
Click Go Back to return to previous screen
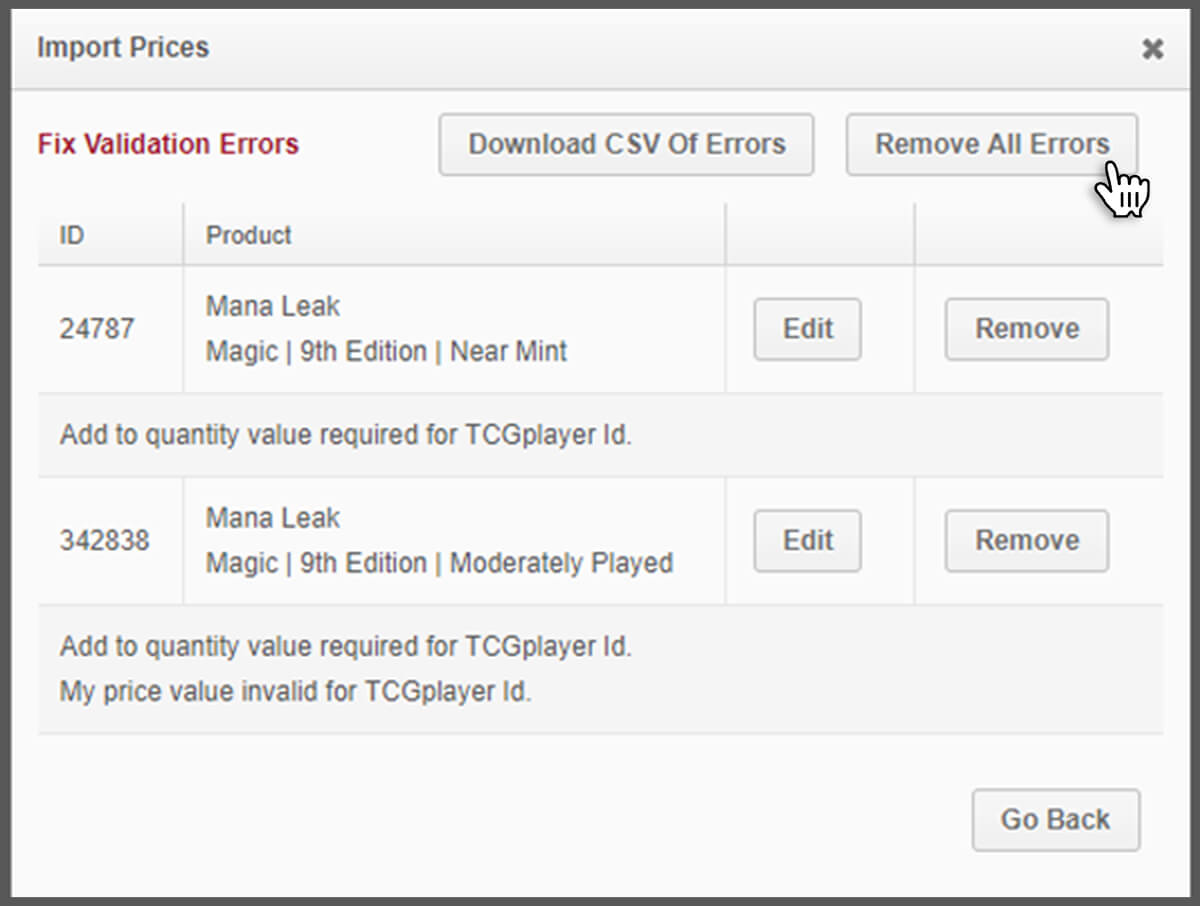1055,819
